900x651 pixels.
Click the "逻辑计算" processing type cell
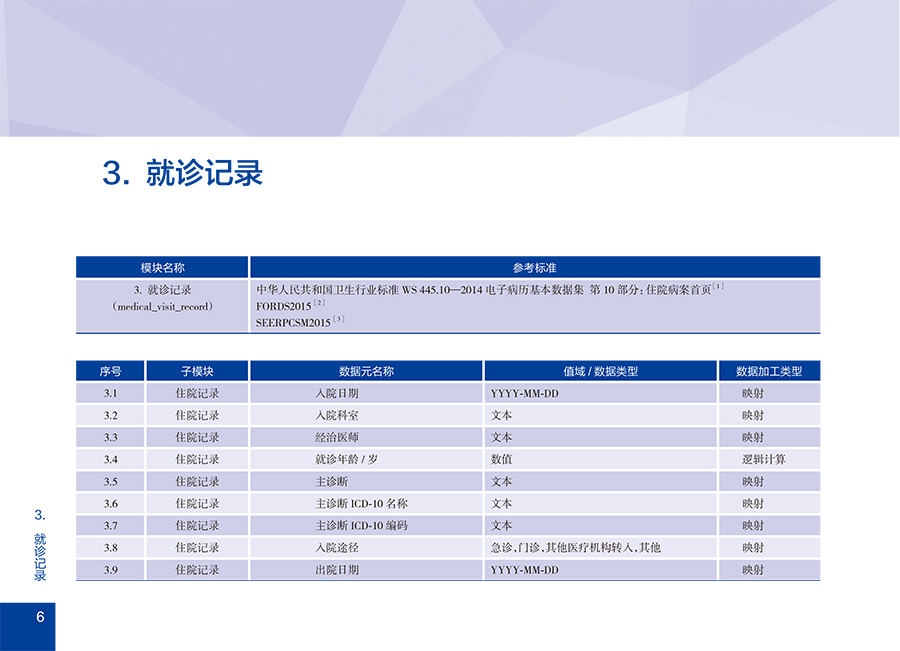[x=763, y=459]
